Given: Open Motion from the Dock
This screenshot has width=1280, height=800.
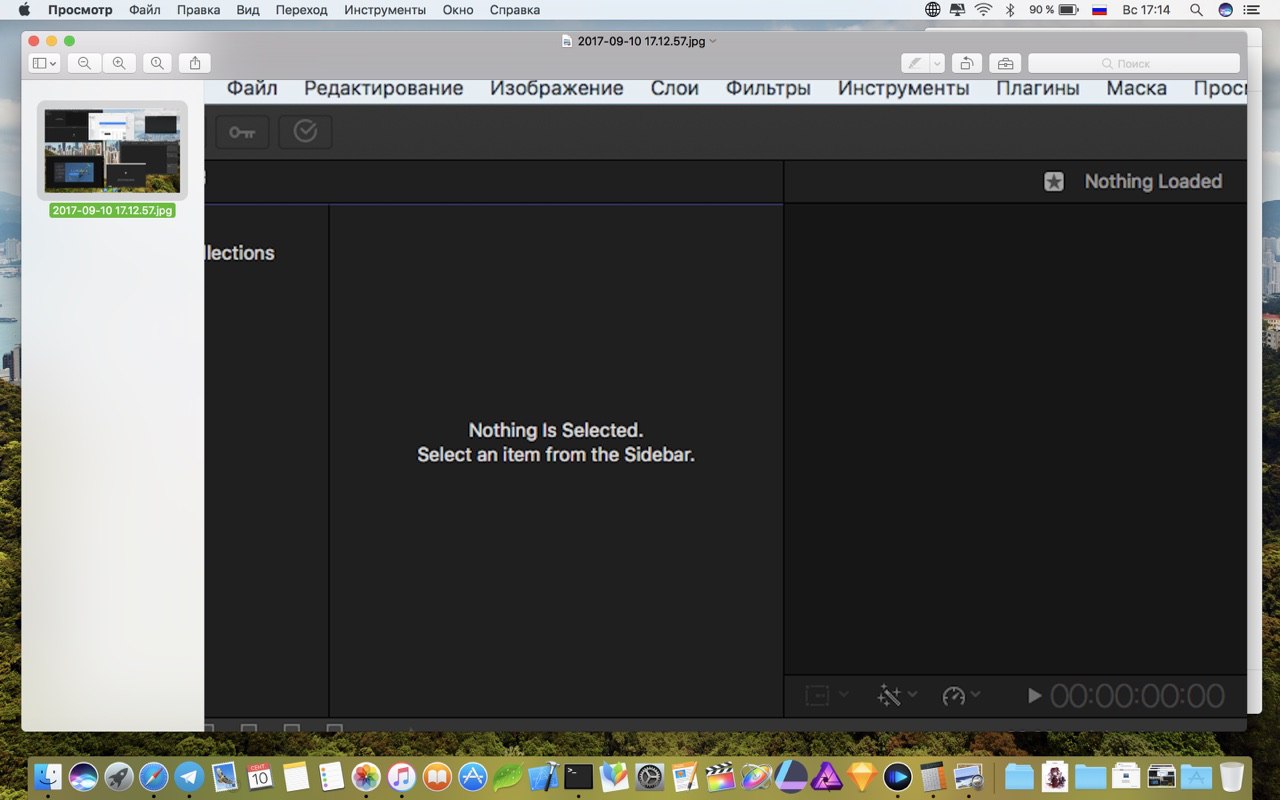Looking at the screenshot, I should (x=756, y=776).
